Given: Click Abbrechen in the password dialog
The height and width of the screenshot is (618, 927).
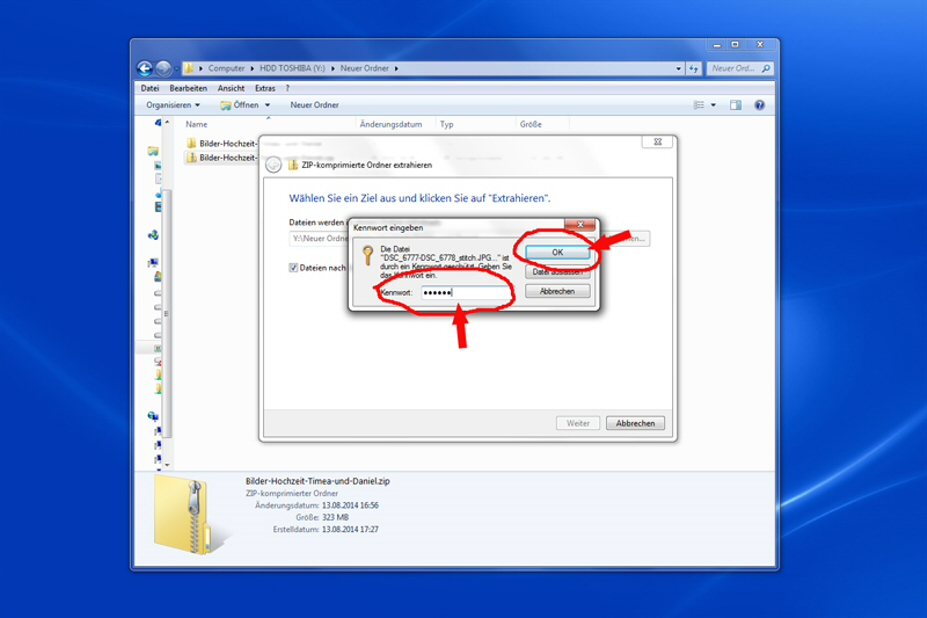Looking at the screenshot, I should (557, 291).
